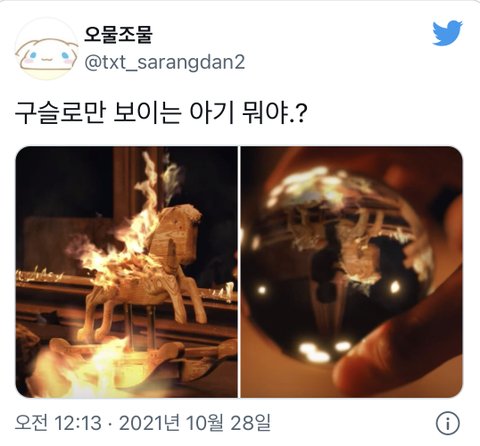480x446 pixels.
Task: Select the tweet text 구슬로만 보이는 아기 뭐야.?
Action: pos(160,113)
